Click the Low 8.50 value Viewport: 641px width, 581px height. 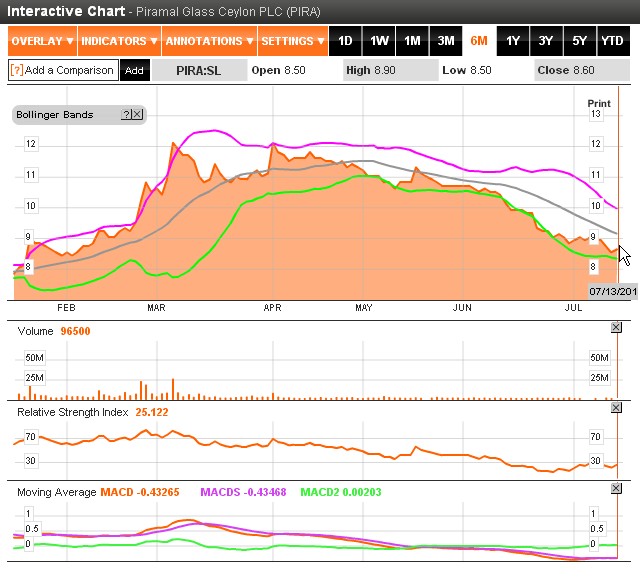[467, 70]
